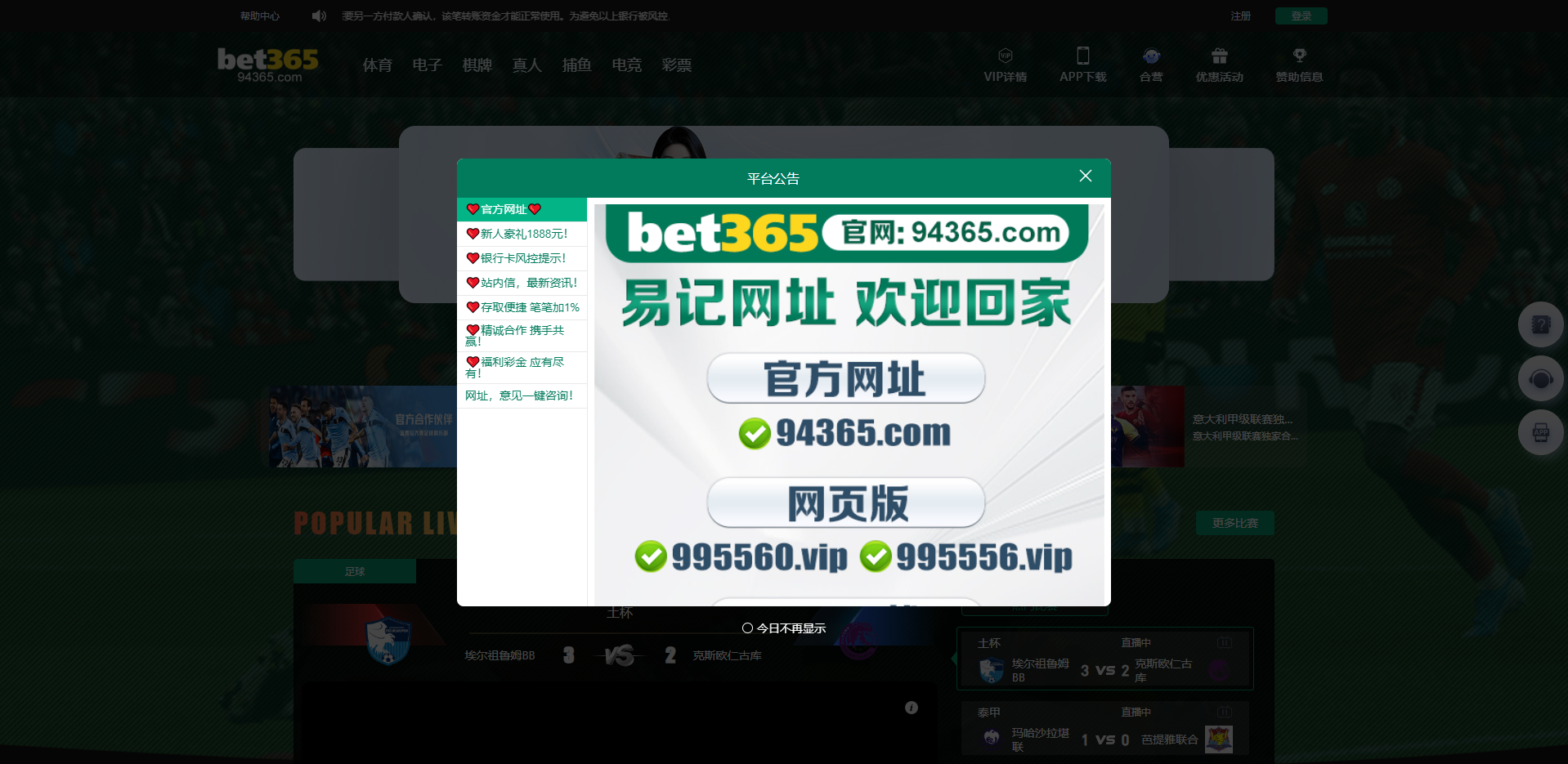Open the 泰甲 live match card
The width and height of the screenshot is (1568, 764).
click(1105, 728)
